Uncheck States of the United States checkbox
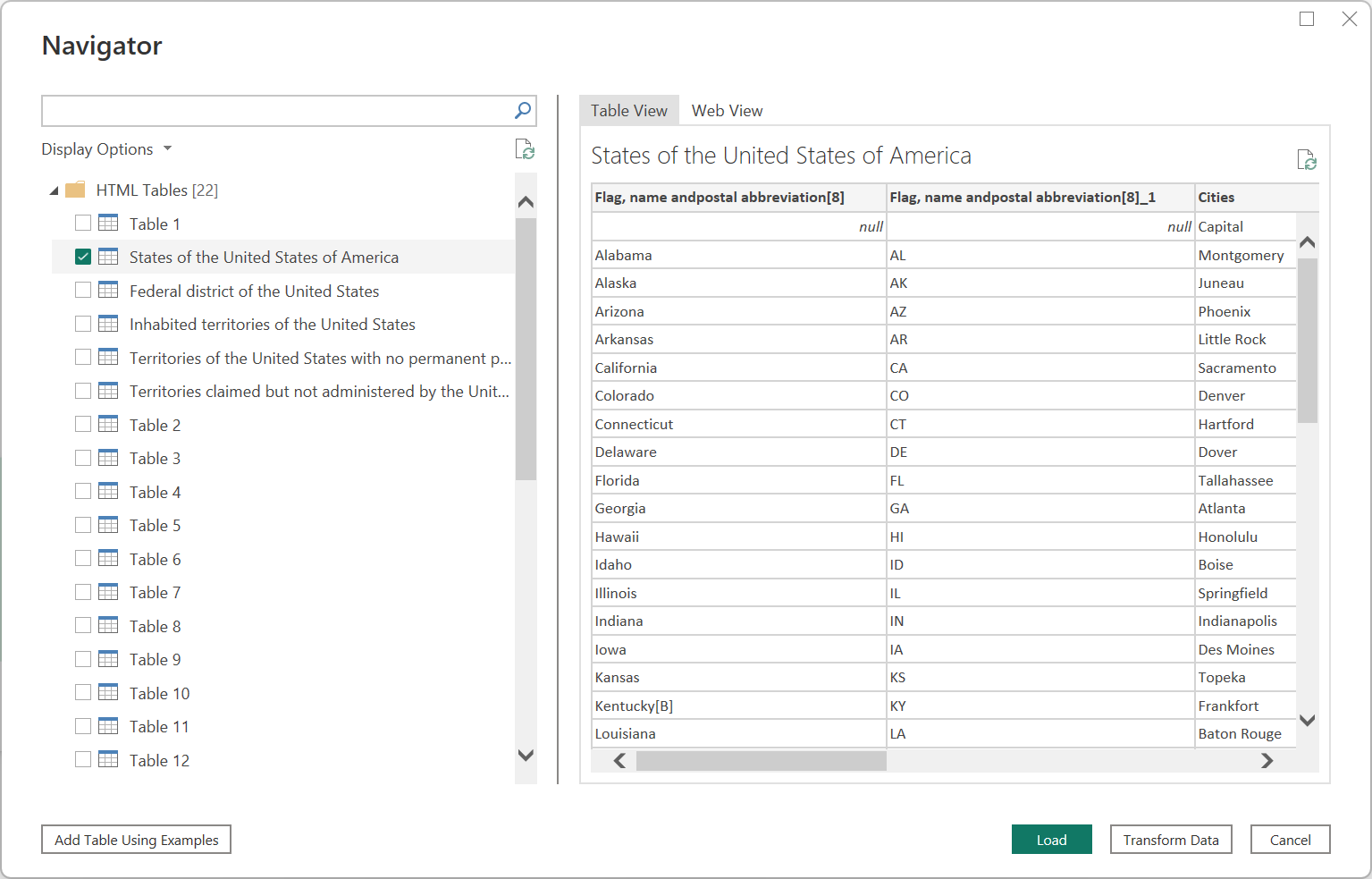The image size is (1372, 879). (83, 257)
